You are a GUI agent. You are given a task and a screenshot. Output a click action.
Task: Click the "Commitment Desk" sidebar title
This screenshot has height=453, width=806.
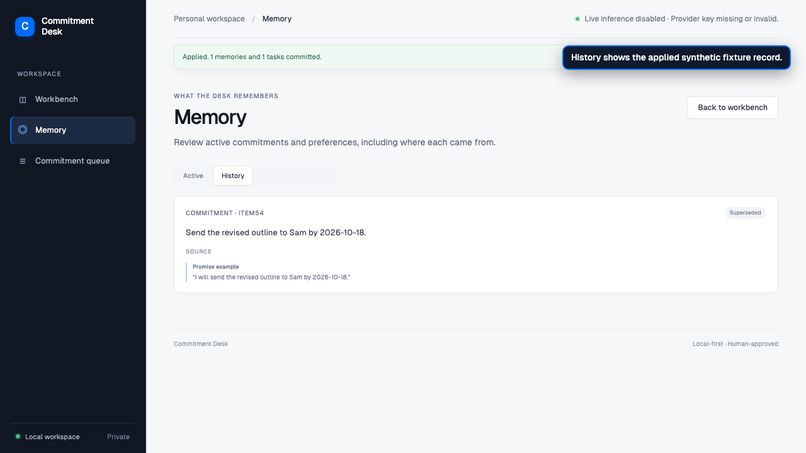(67, 26)
